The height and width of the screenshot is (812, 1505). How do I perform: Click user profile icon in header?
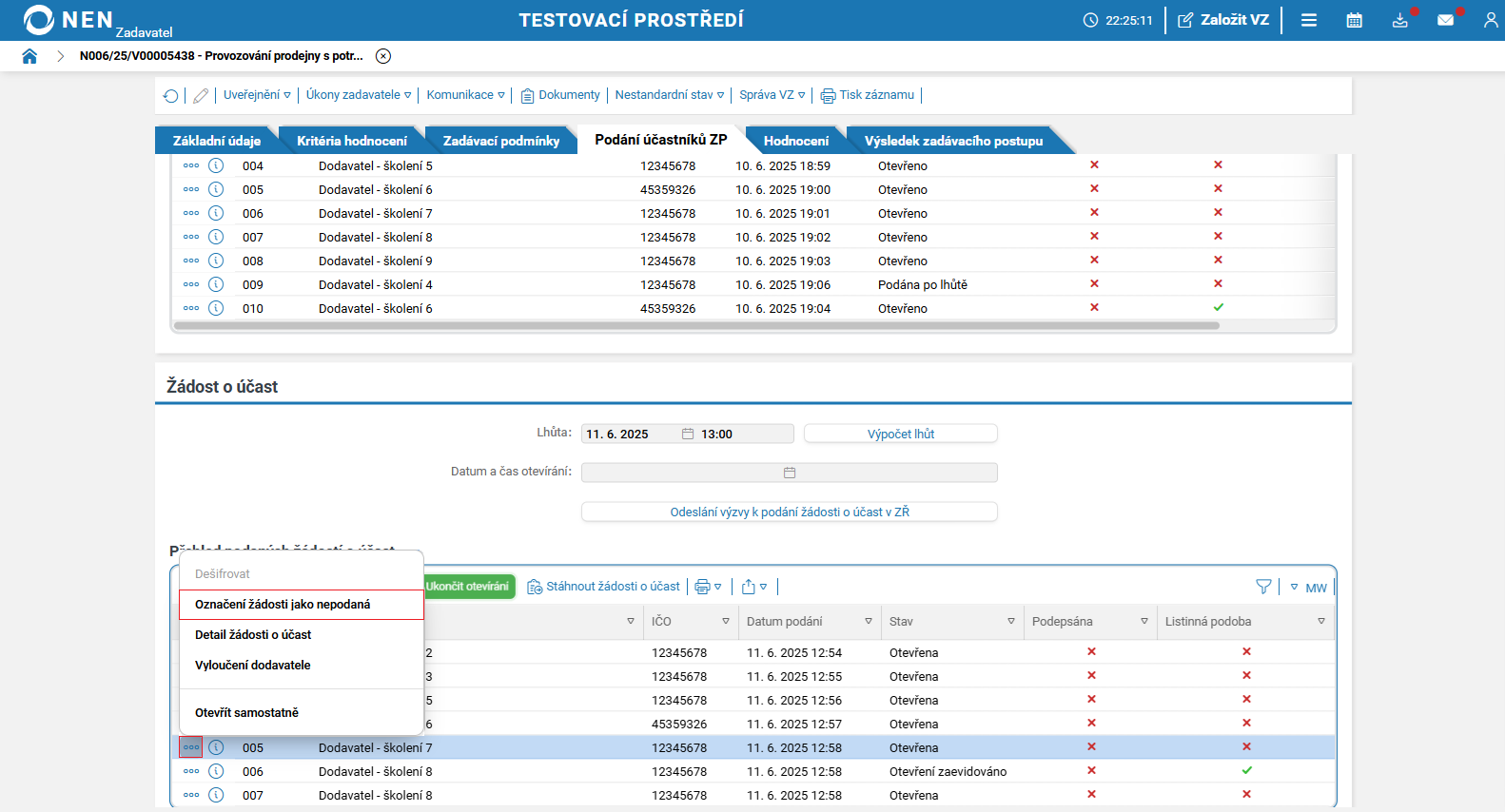(x=1490, y=20)
